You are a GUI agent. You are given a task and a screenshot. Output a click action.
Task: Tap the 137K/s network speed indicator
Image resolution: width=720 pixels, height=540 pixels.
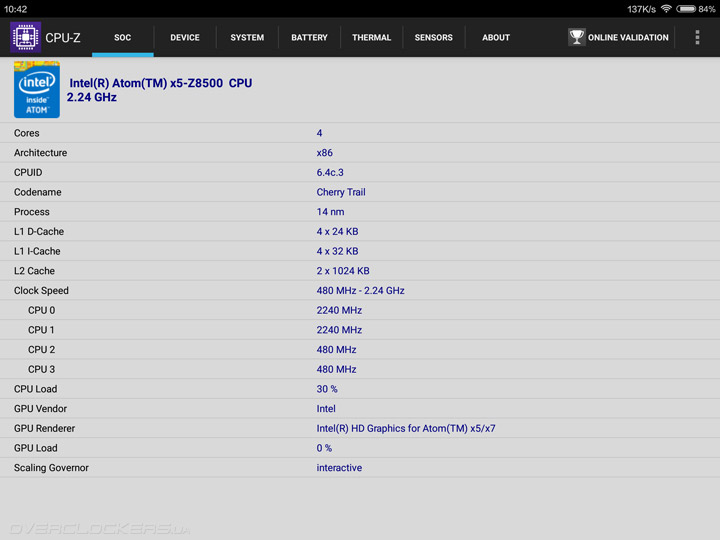point(641,9)
